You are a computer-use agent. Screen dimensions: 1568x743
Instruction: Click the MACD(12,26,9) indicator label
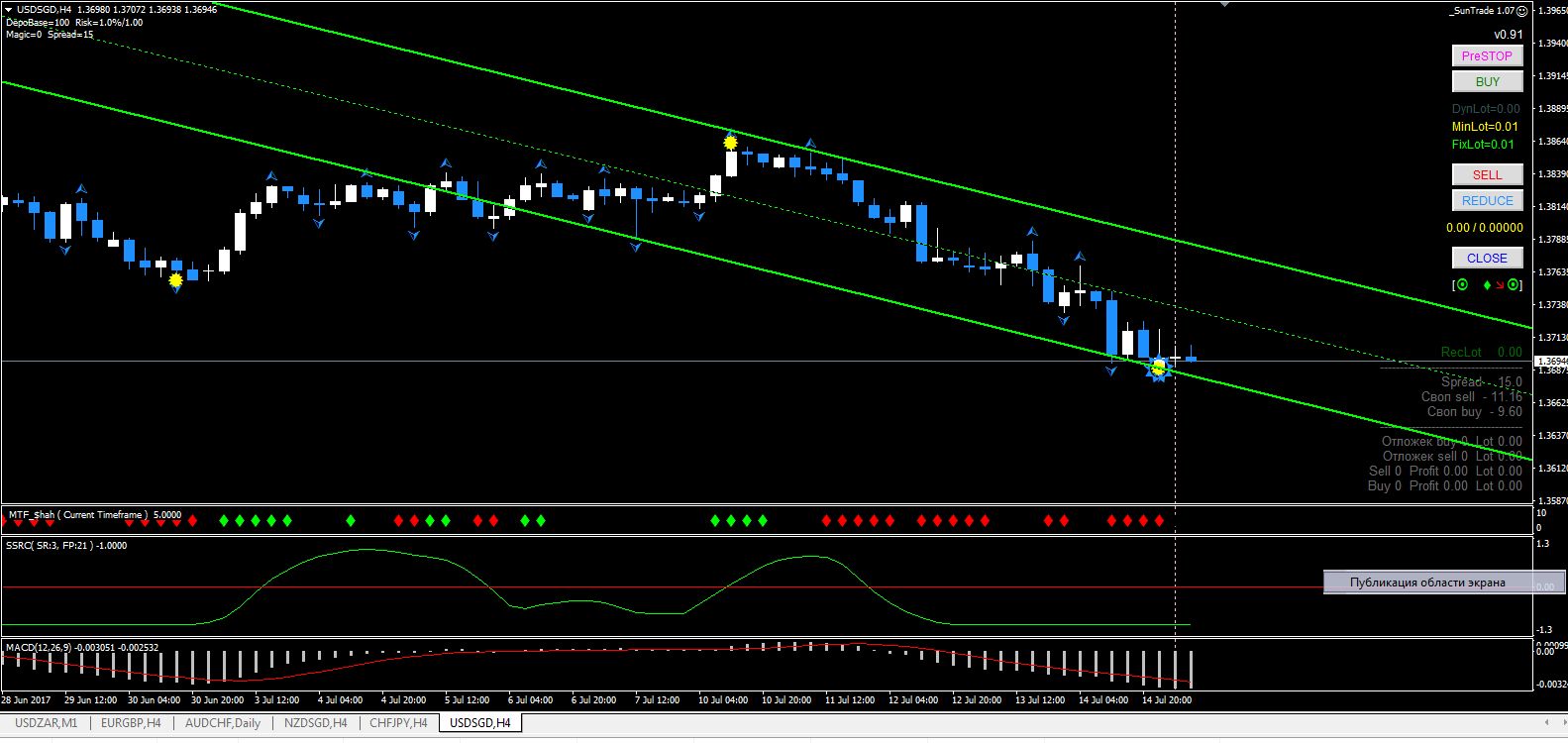click(x=82, y=648)
